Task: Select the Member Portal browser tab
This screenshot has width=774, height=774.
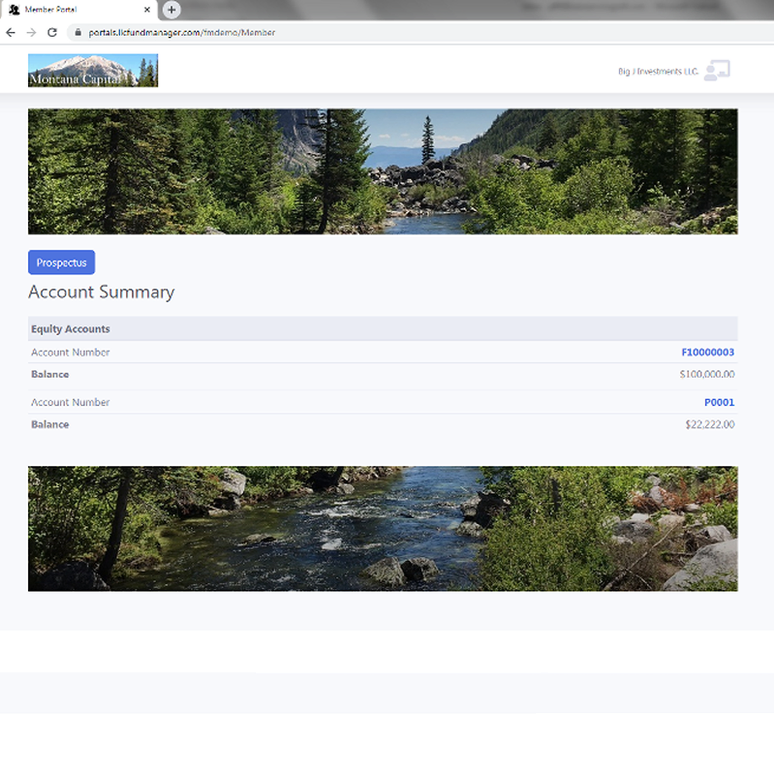Action: pyautogui.click(x=79, y=9)
